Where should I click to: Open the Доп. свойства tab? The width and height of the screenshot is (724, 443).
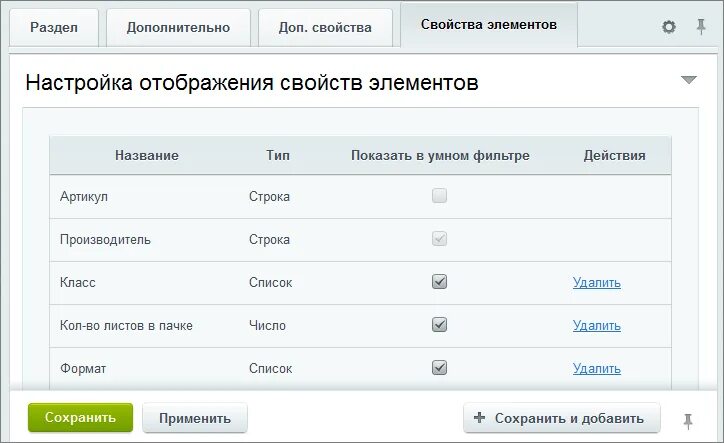(x=325, y=27)
